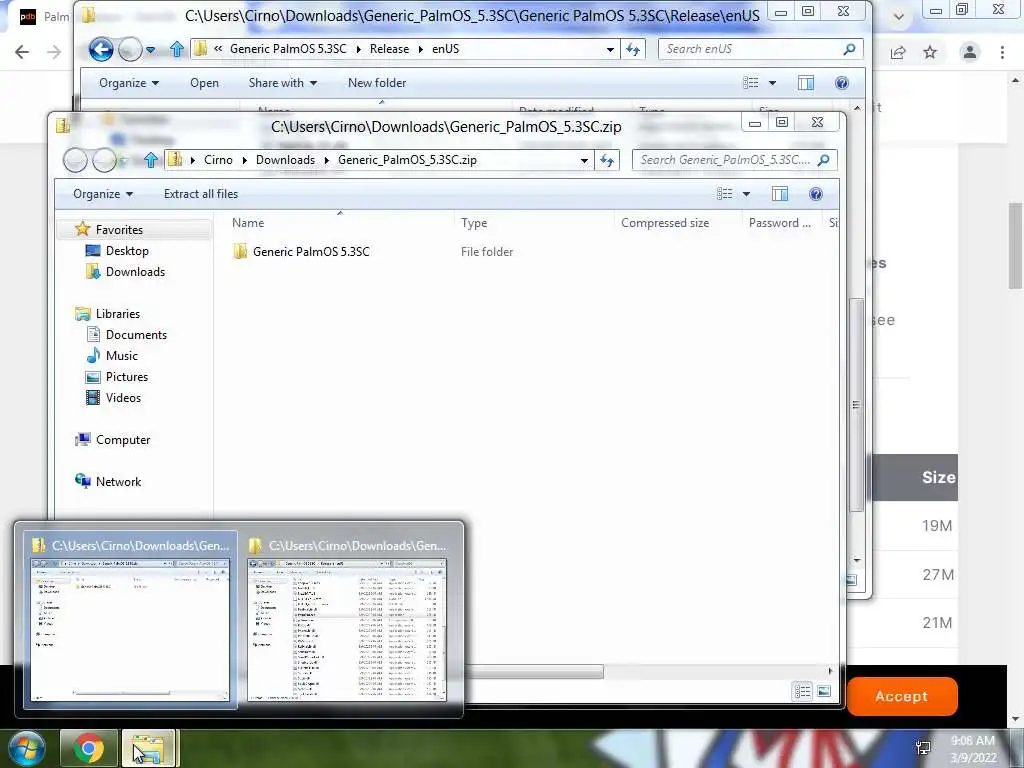Image resolution: width=1024 pixels, height=768 pixels.
Task: Open Documents library
Action: (x=136, y=334)
